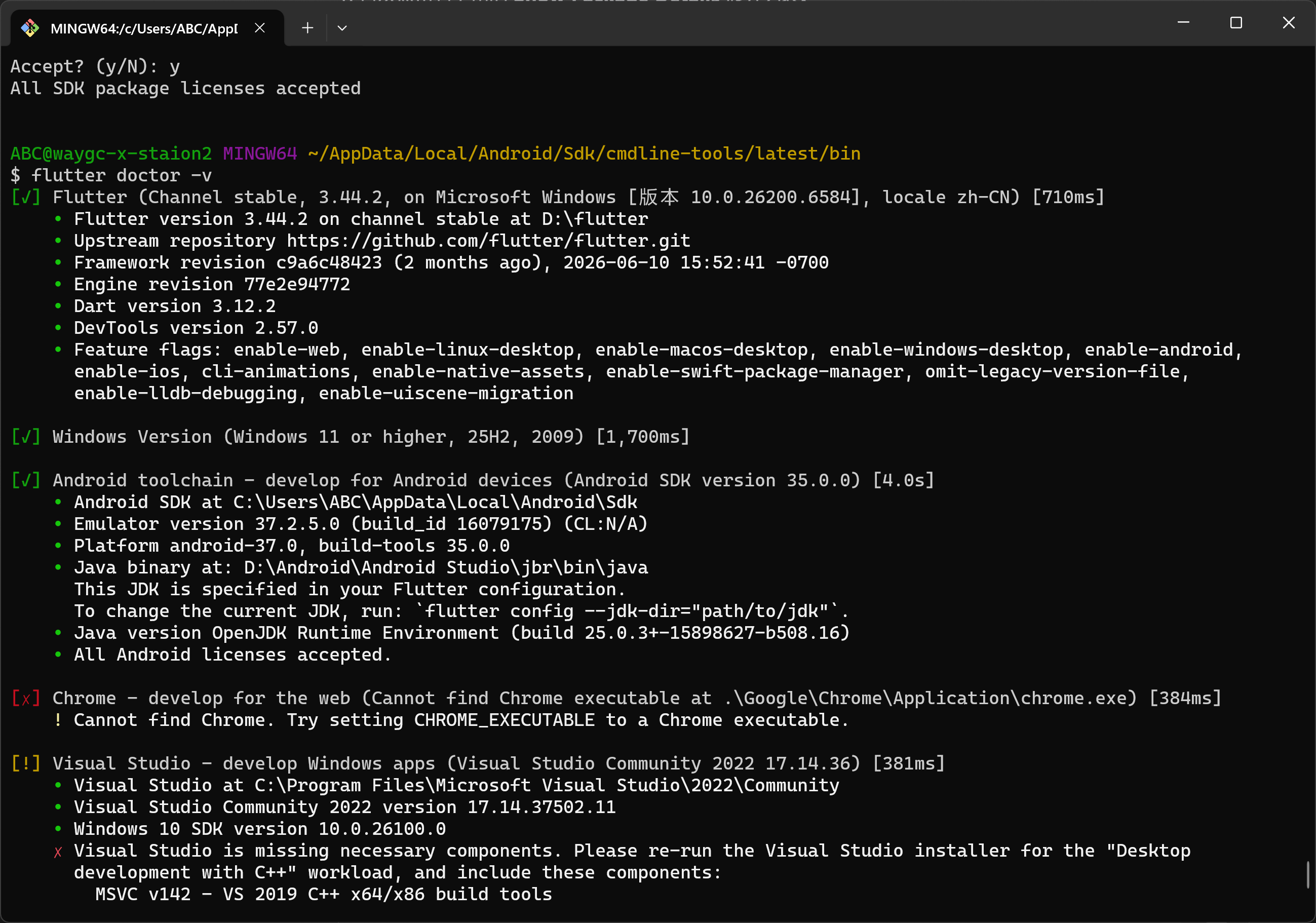This screenshot has width=1316, height=923.
Task: Click "Visual Studio - develop Windows apps" line
Action: [x=498, y=763]
